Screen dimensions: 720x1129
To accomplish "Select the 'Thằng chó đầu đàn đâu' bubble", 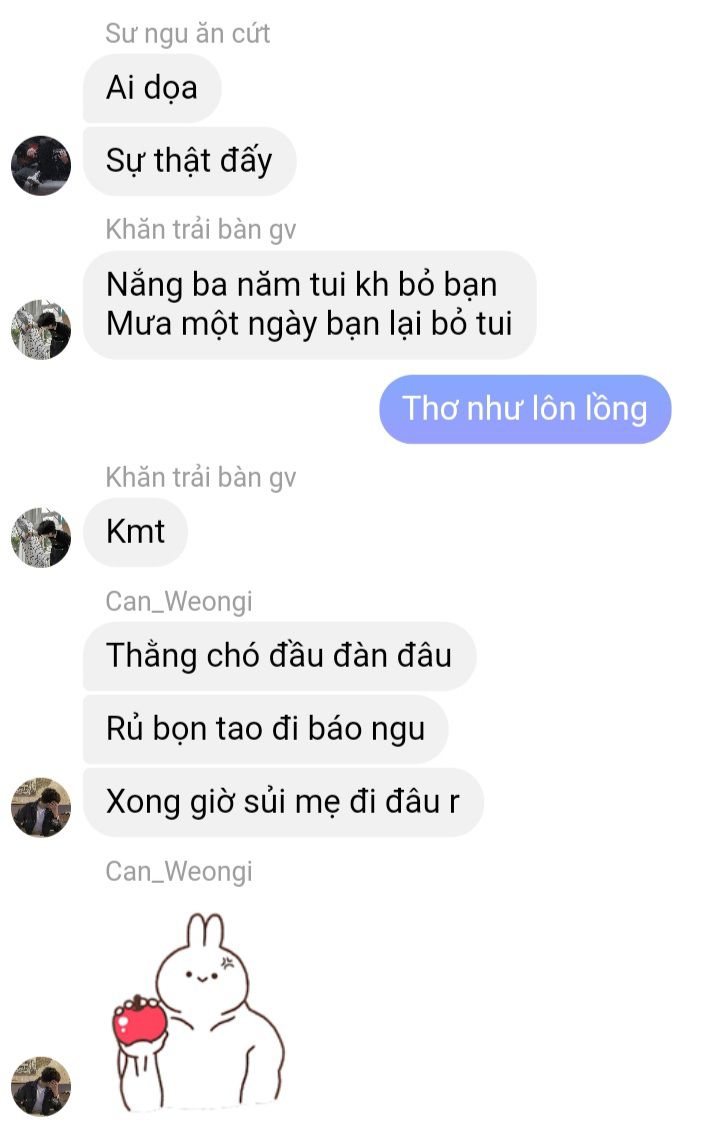I will point(279,656).
